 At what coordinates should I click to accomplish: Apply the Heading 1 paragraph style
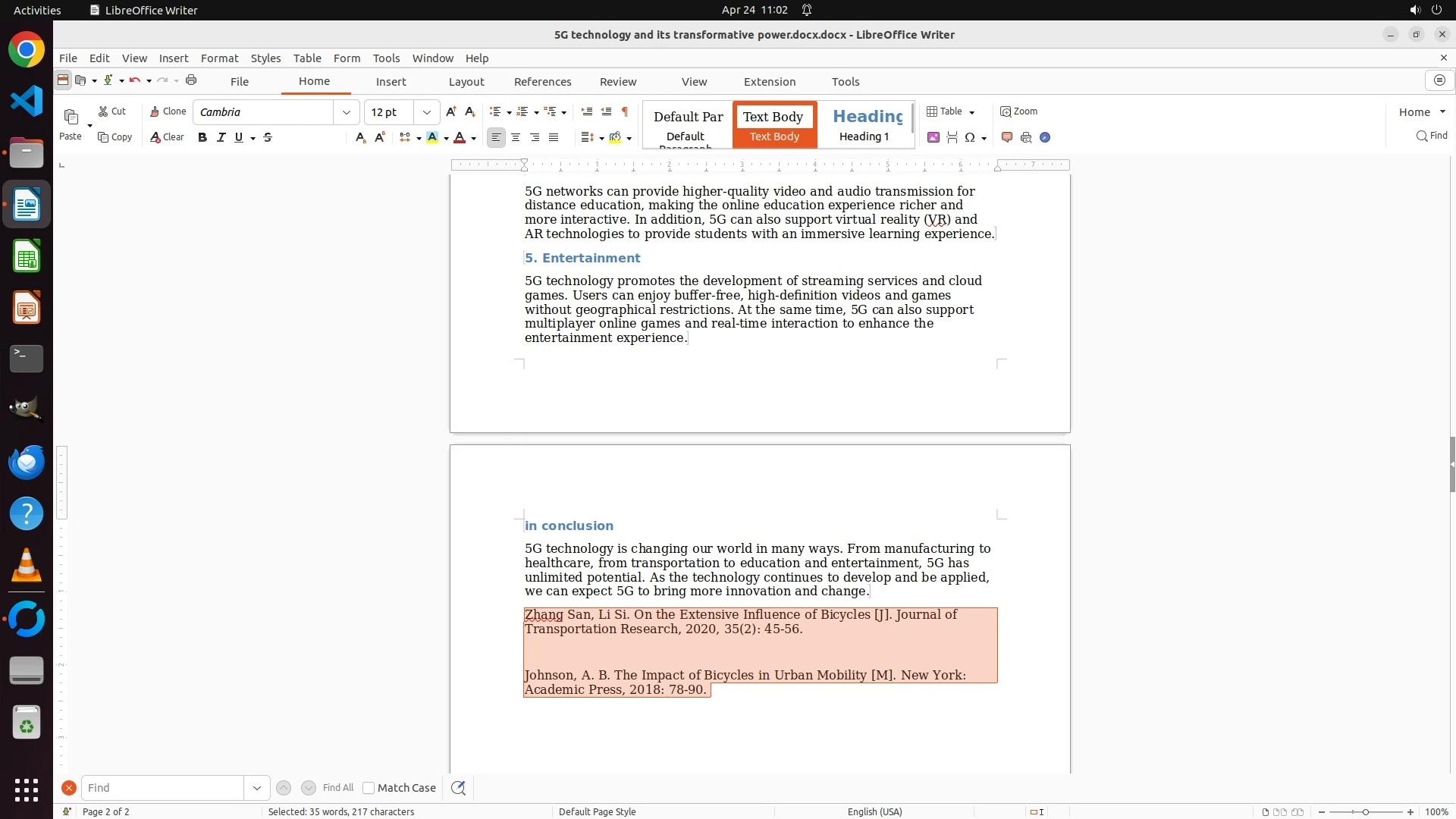(864, 124)
